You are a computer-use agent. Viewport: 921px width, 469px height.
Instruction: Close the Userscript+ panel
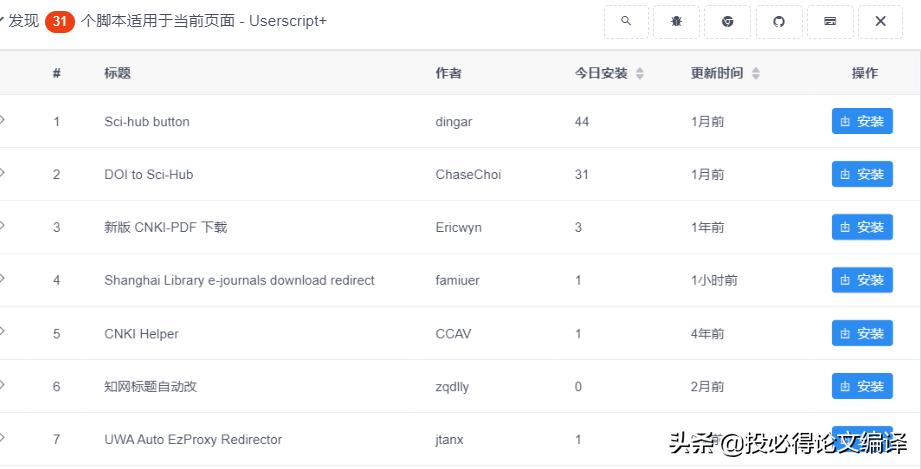(880, 22)
